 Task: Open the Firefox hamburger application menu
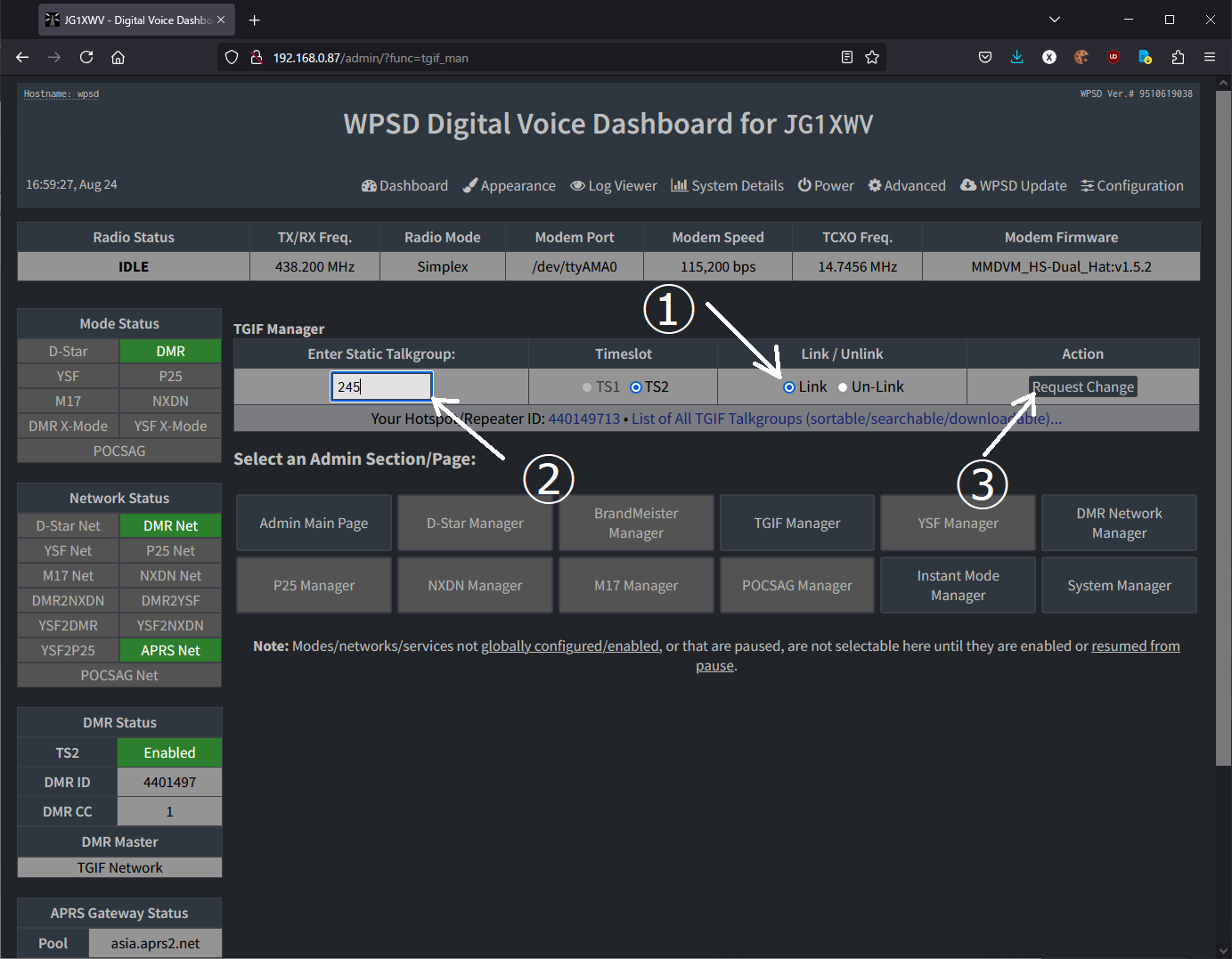coord(1210,57)
